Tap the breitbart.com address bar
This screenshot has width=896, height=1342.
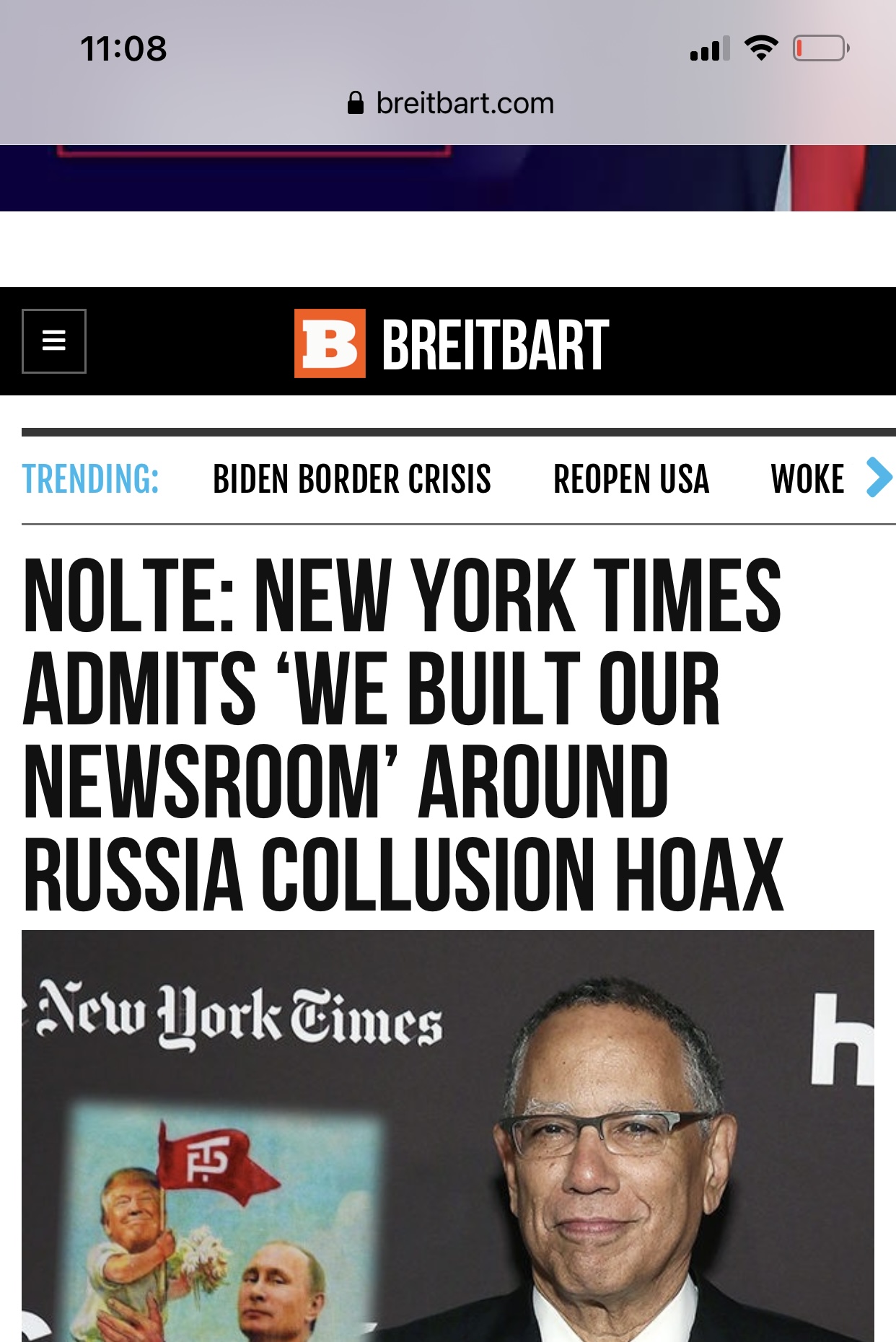pyautogui.click(x=451, y=103)
